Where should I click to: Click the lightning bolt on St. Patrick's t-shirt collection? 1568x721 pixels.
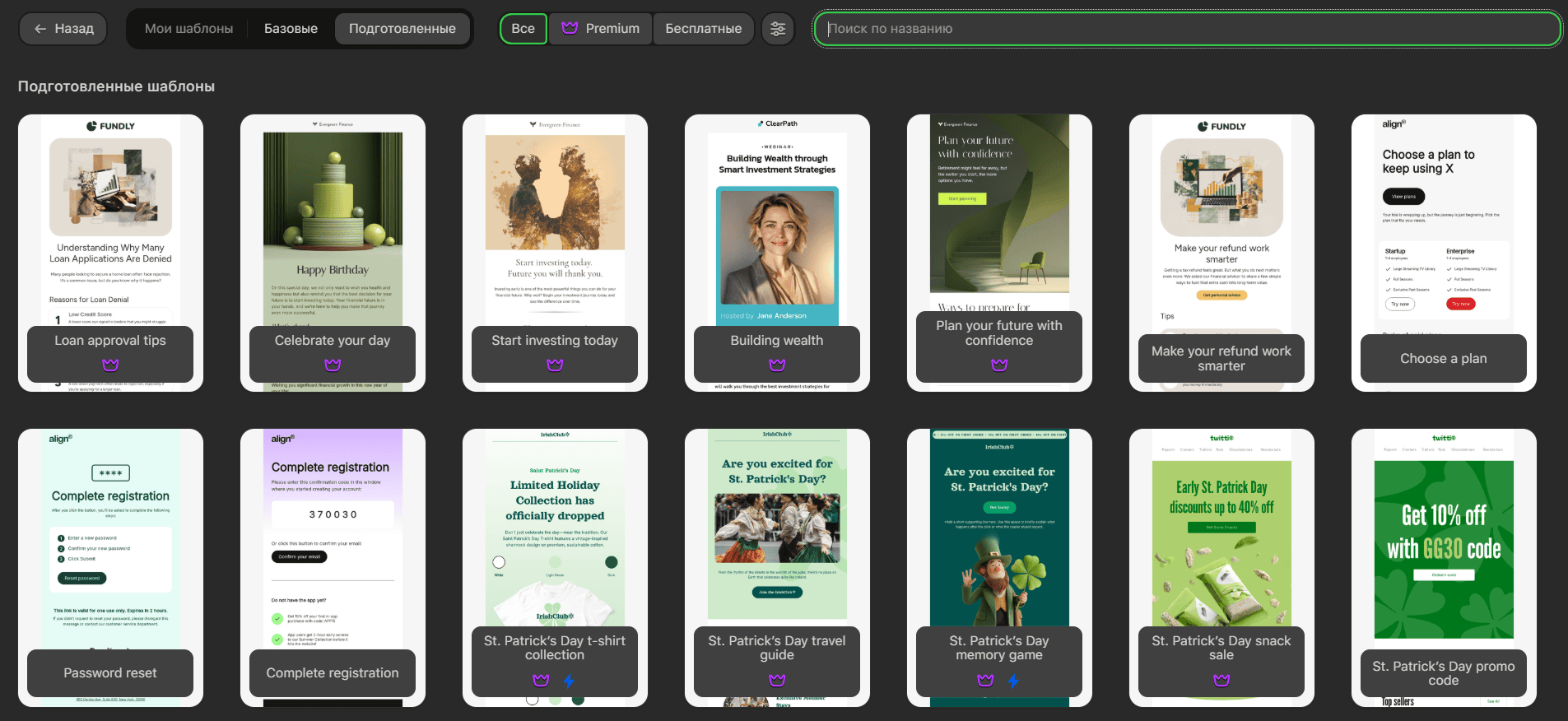[x=569, y=681]
